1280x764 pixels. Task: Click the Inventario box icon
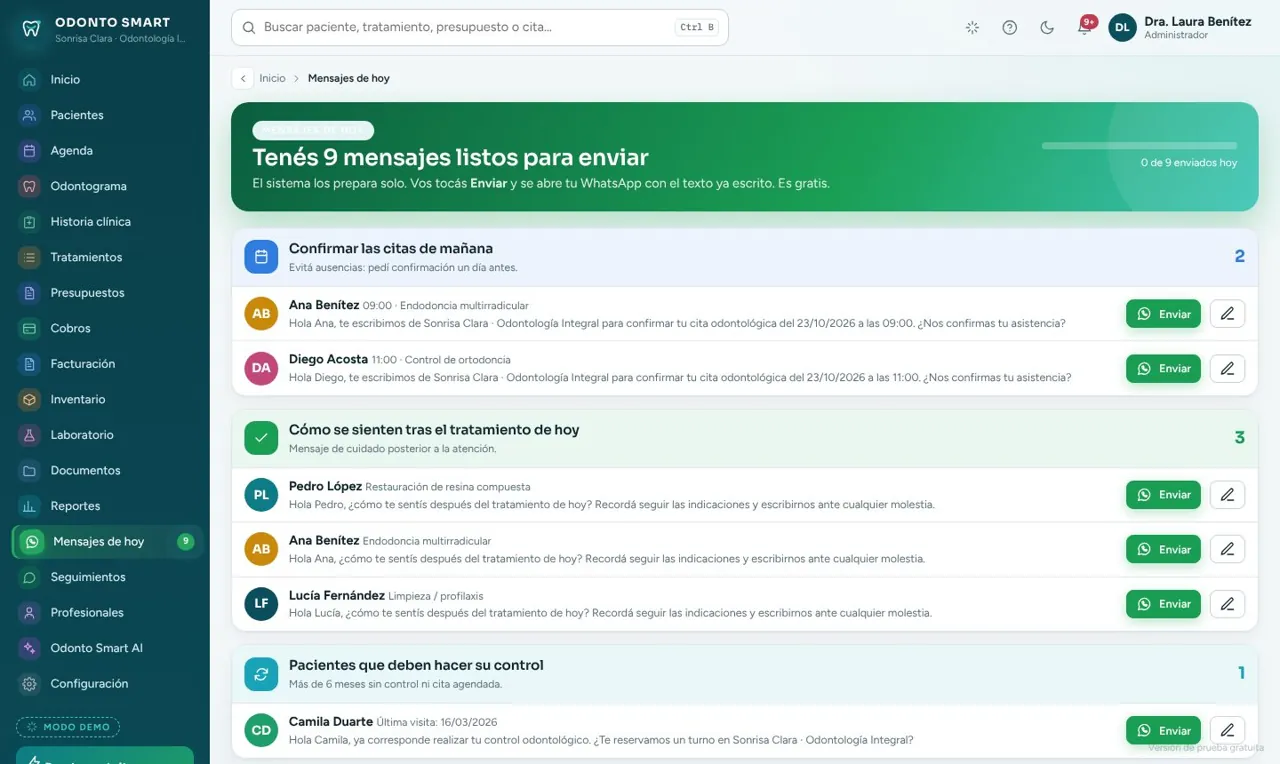(x=30, y=400)
